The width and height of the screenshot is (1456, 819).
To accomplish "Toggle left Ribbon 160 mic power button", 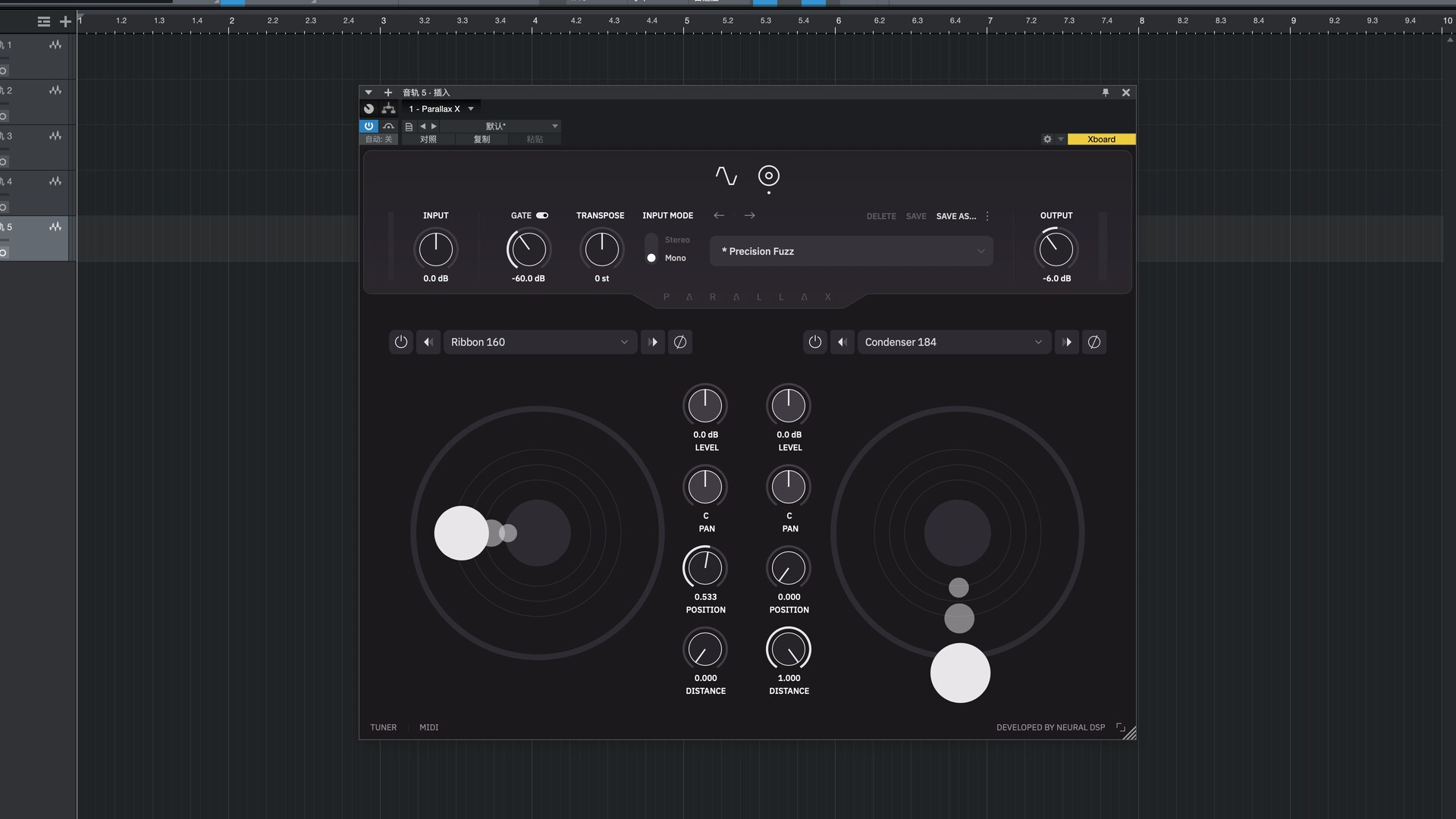I will coord(401,342).
